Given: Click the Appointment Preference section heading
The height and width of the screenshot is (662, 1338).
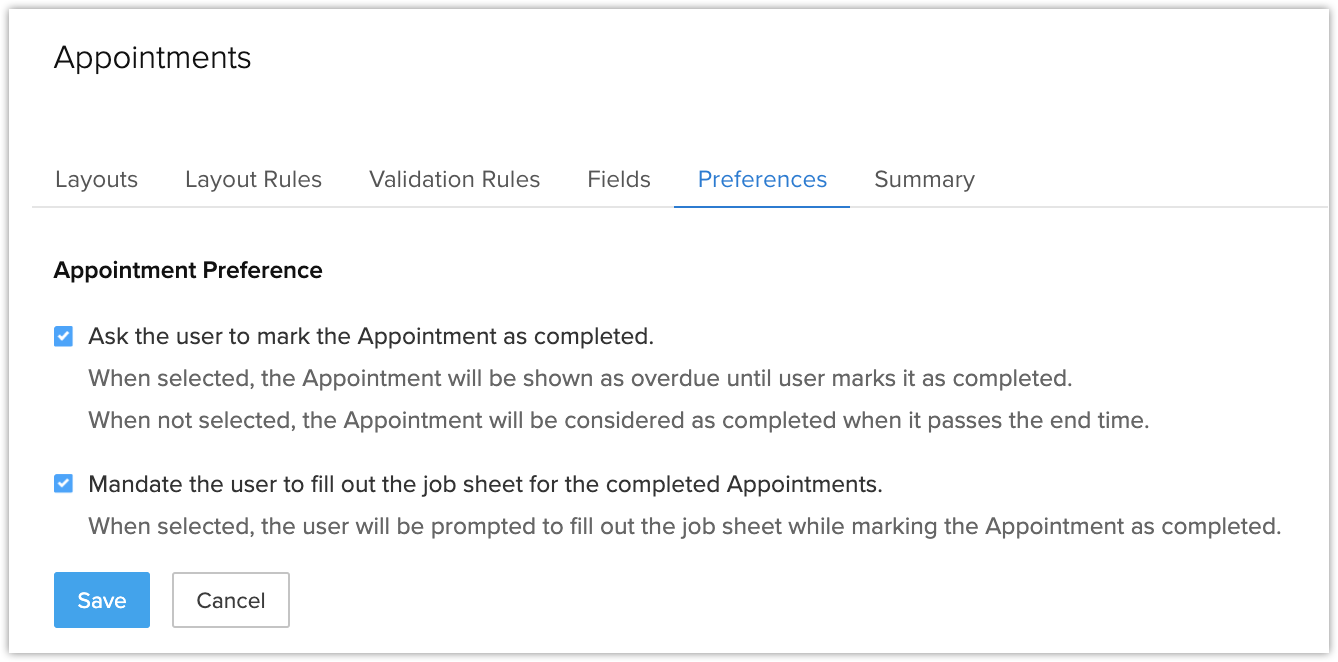Looking at the screenshot, I should 188,270.
